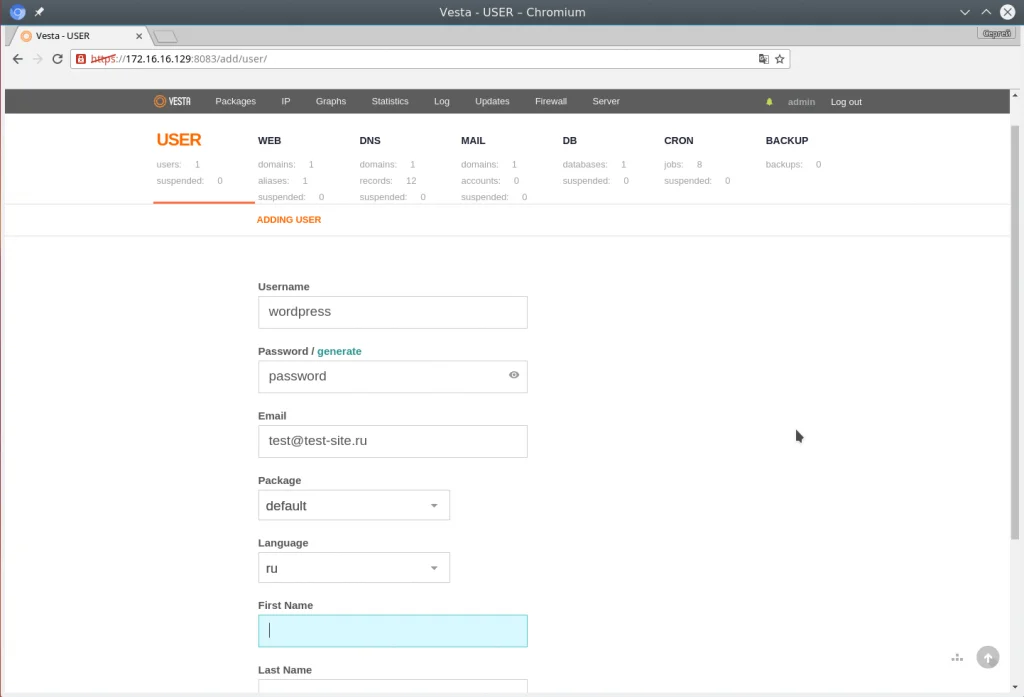Switch to the WEB section tab
The height and width of the screenshot is (697, 1024).
tap(269, 141)
